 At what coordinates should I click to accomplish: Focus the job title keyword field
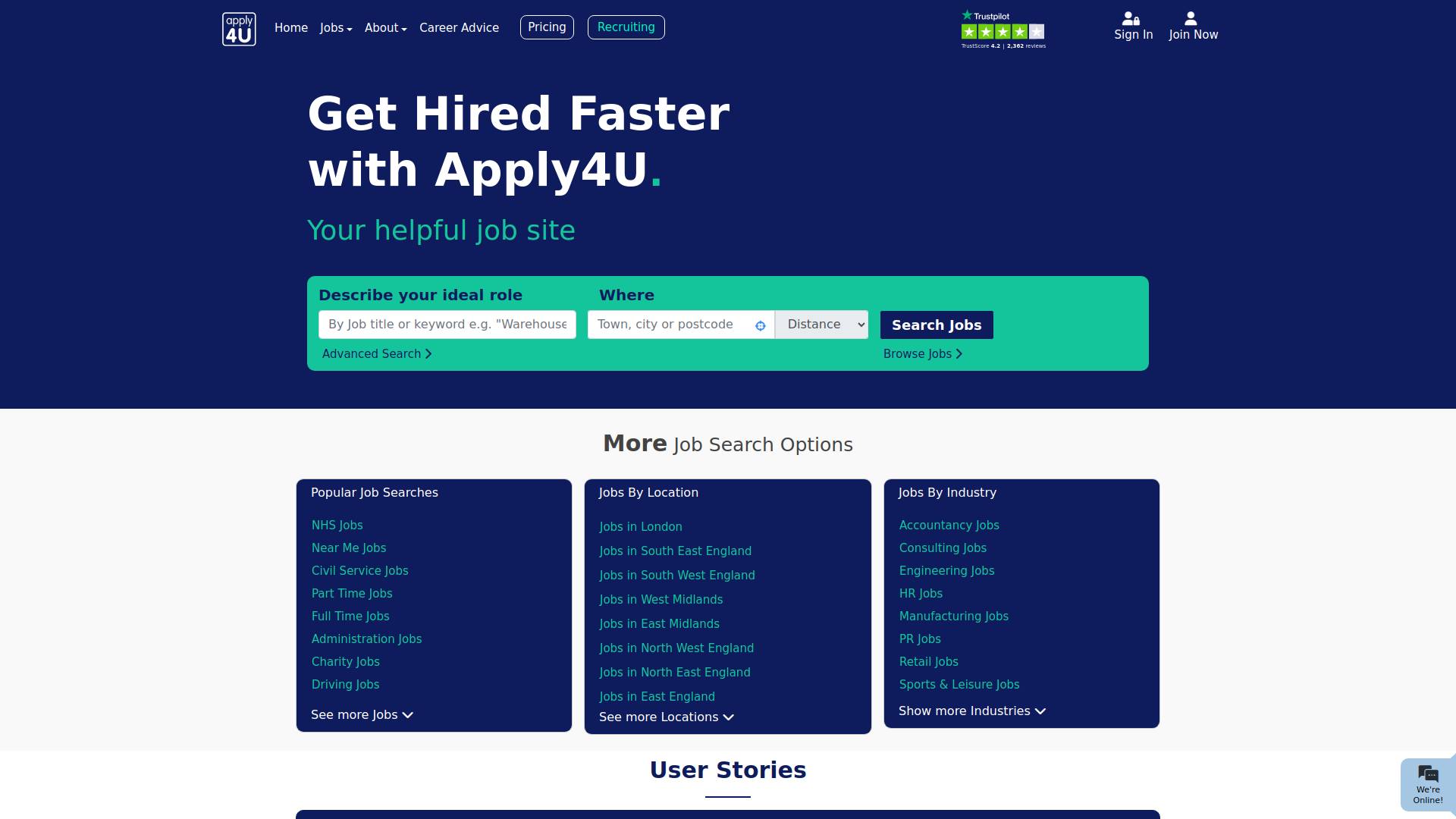click(x=447, y=325)
